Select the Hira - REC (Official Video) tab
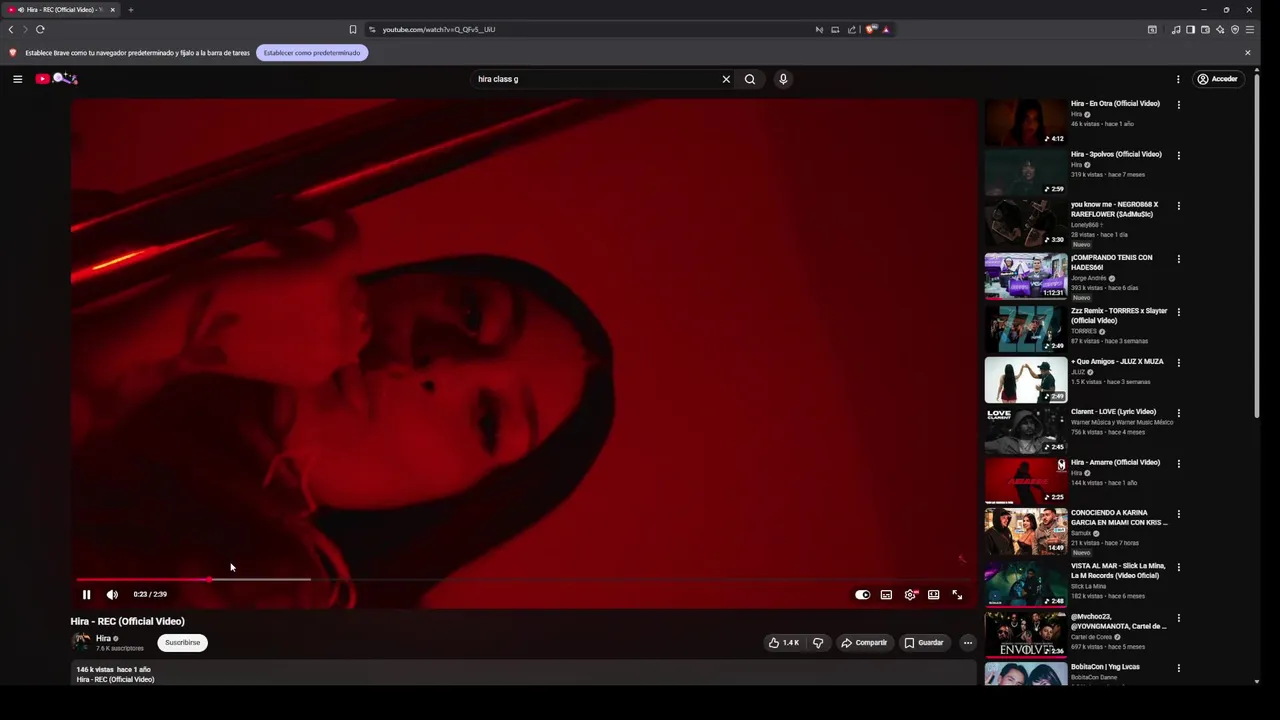 62,10
